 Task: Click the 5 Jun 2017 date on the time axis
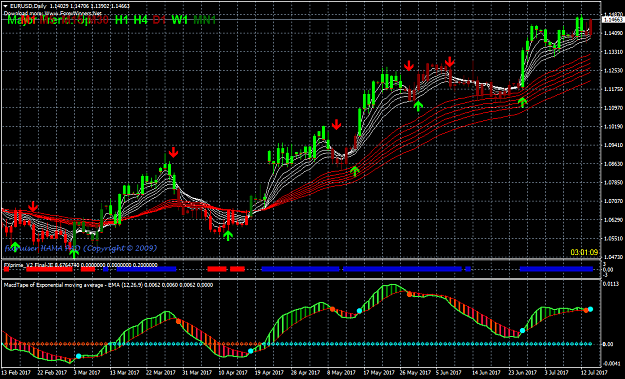coord(449,373)
